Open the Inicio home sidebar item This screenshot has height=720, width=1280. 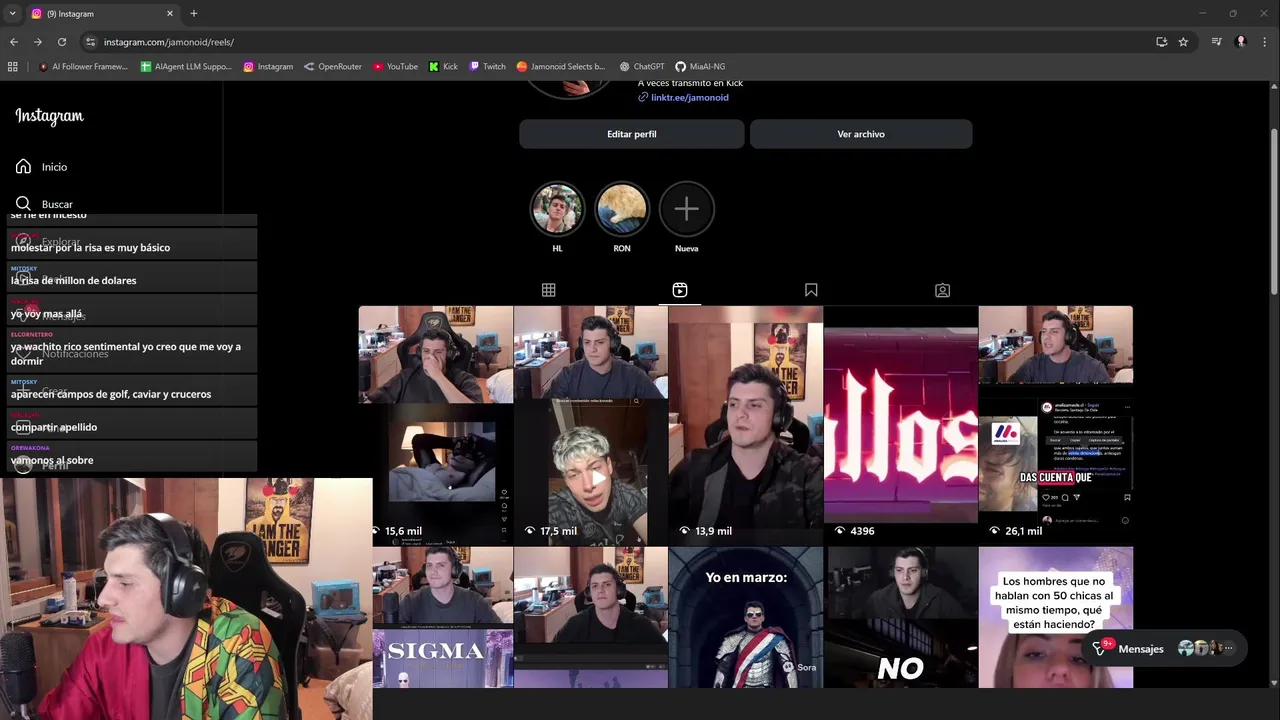42,167
